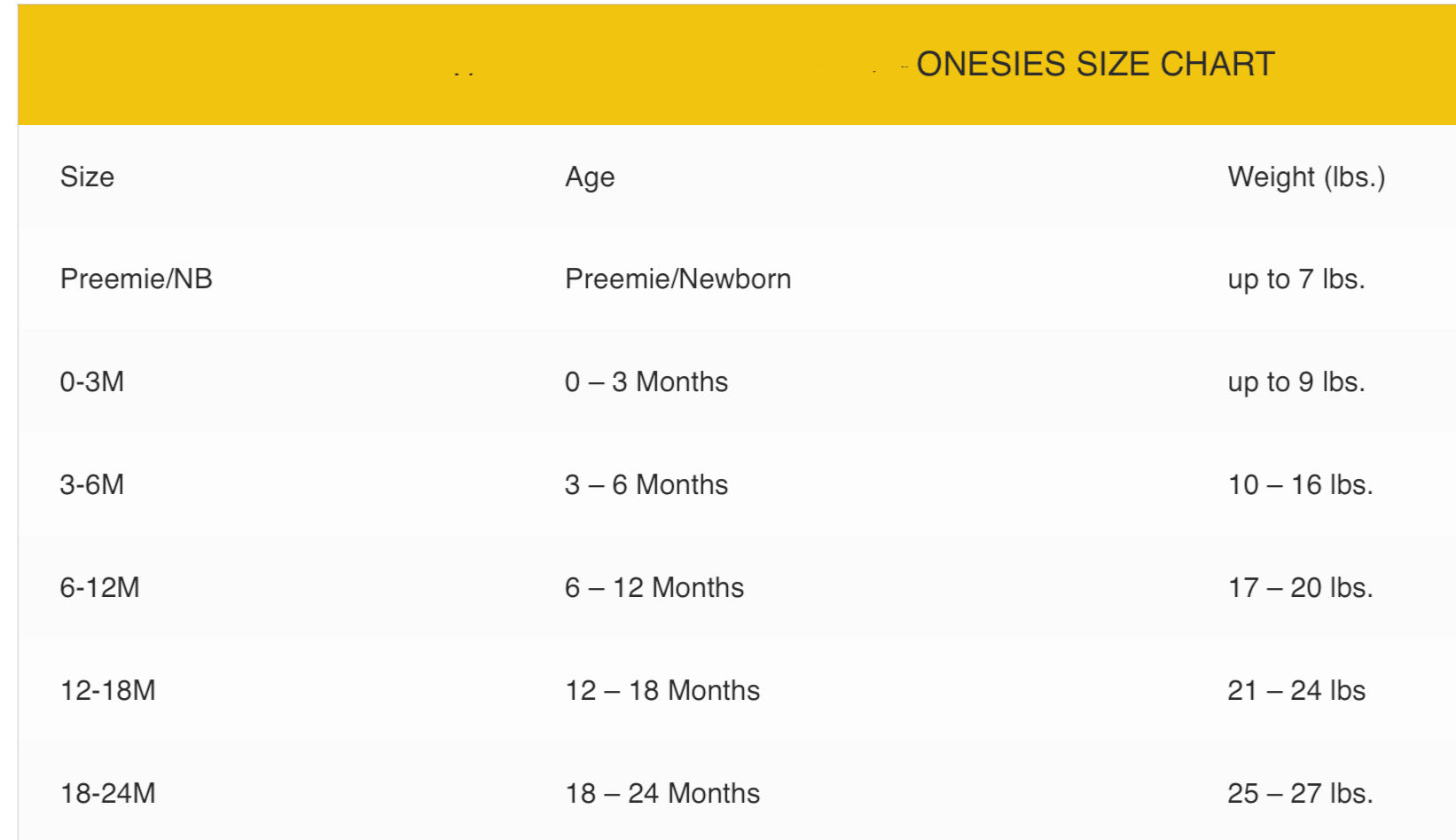
Task: Select the 6-12M size cell
Action: [100, 587]
